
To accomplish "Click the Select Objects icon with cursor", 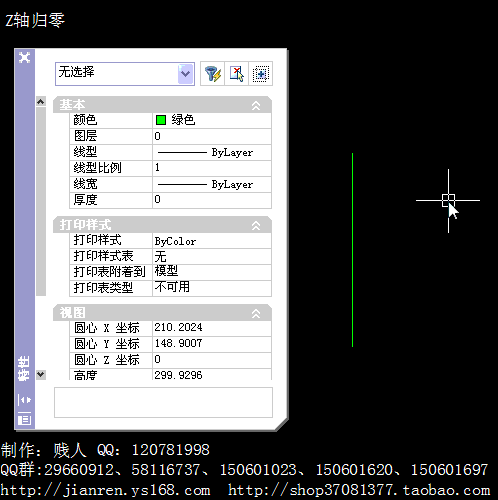I will [x=237, y=74].
